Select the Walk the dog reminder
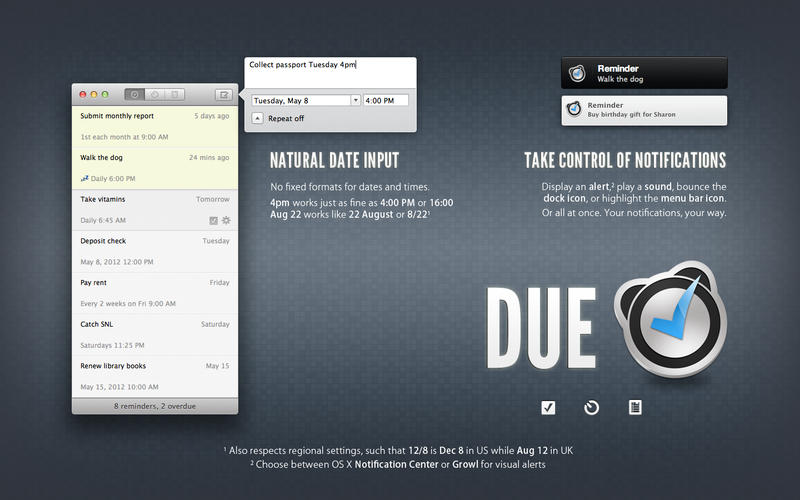This screenshot has height=500, width=800. (155, 168)
